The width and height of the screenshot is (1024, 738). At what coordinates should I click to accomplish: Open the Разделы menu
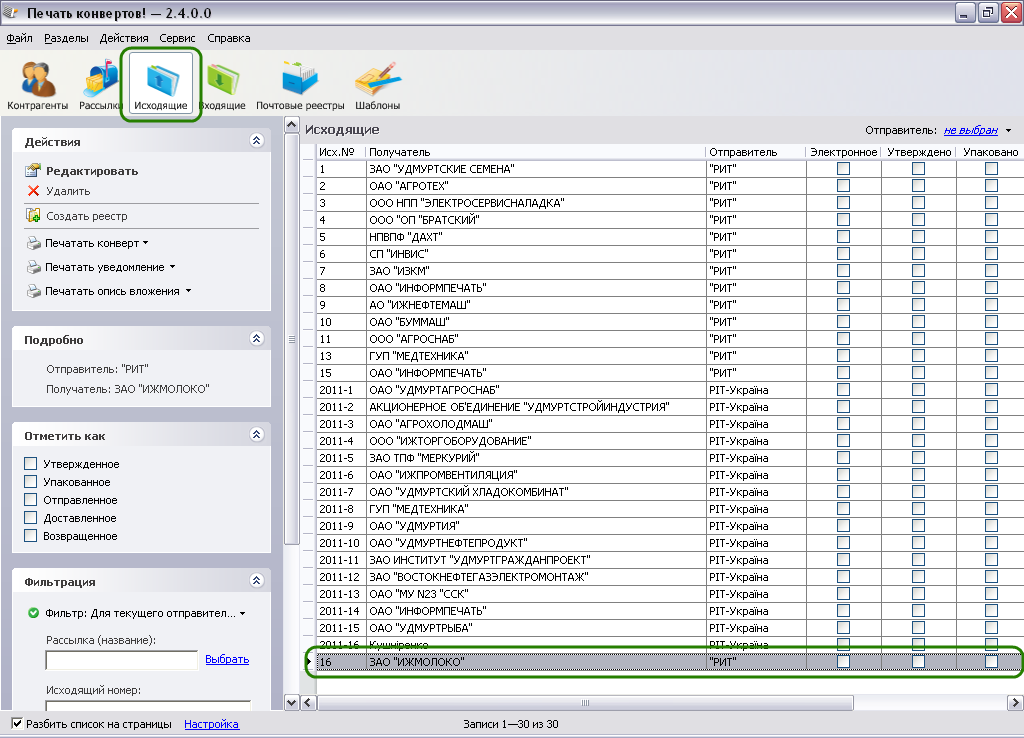pos(66,38)
